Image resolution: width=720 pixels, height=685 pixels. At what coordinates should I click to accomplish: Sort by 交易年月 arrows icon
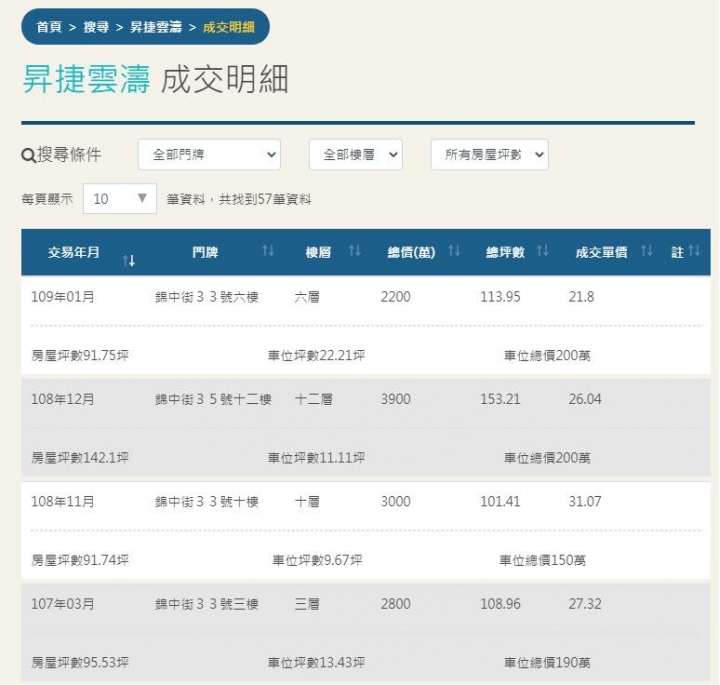[x=129, y=261]
